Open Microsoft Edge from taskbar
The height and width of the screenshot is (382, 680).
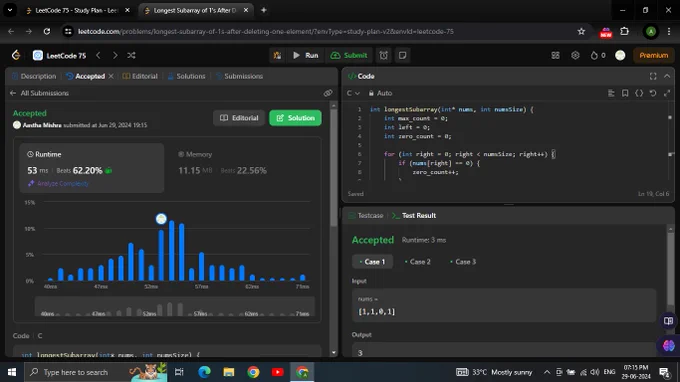[204, 372]
